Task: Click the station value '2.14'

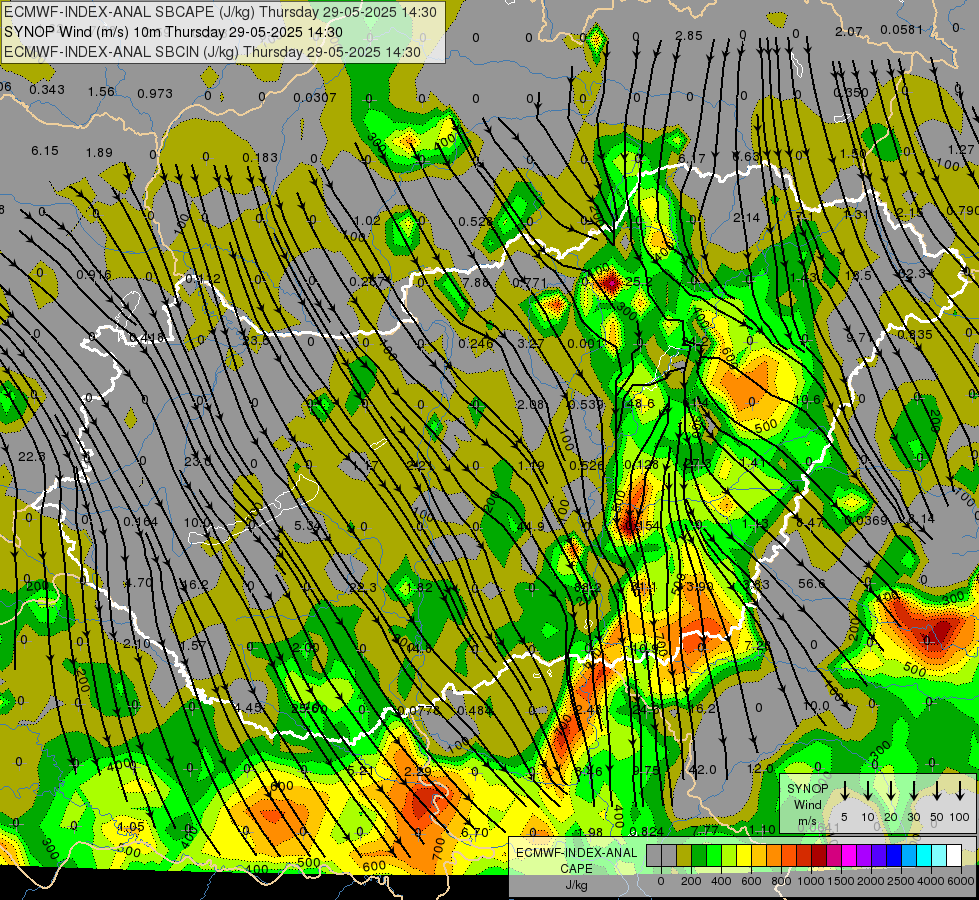Action: [x=746, y=217]
